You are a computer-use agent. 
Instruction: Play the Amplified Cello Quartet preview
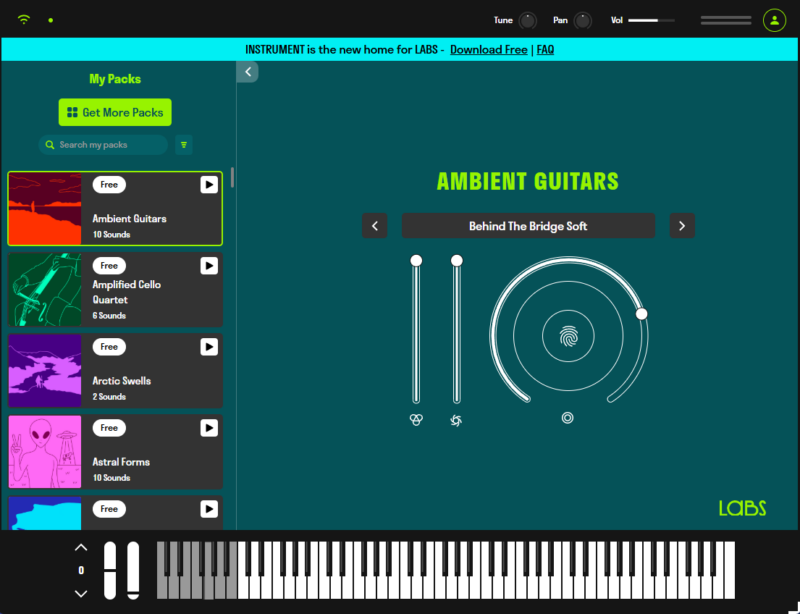[208, 266]
